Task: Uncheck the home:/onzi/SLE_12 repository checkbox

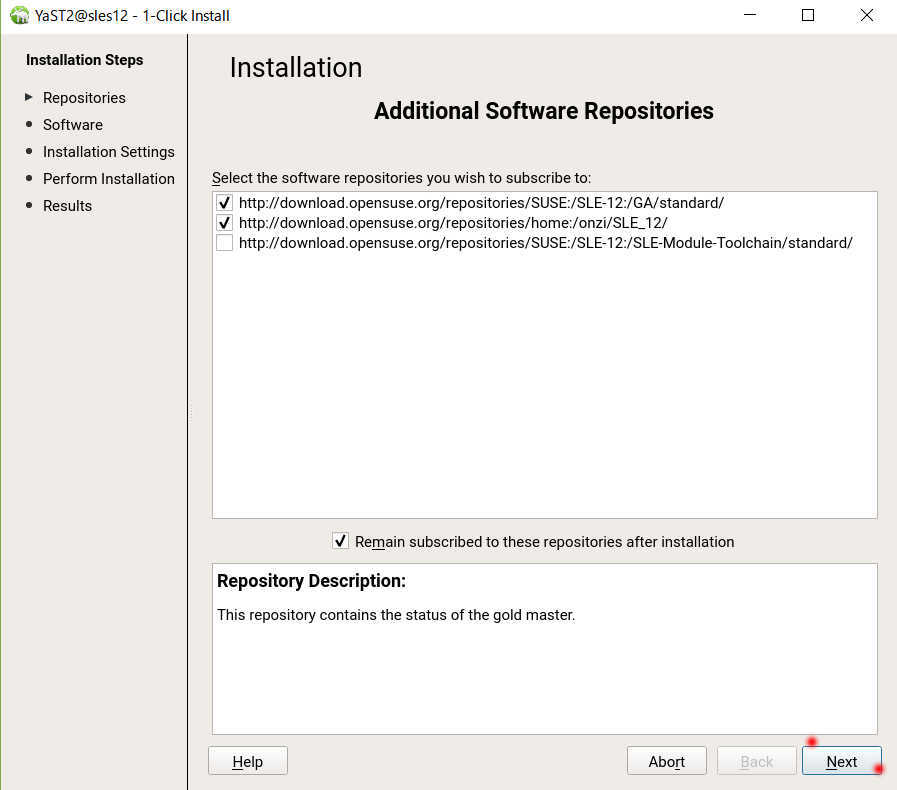Action: (x=224, y=223)
